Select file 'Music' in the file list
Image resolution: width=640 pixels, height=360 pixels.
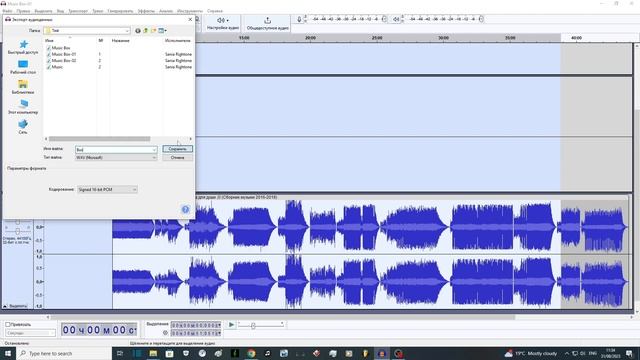[57, 67]
